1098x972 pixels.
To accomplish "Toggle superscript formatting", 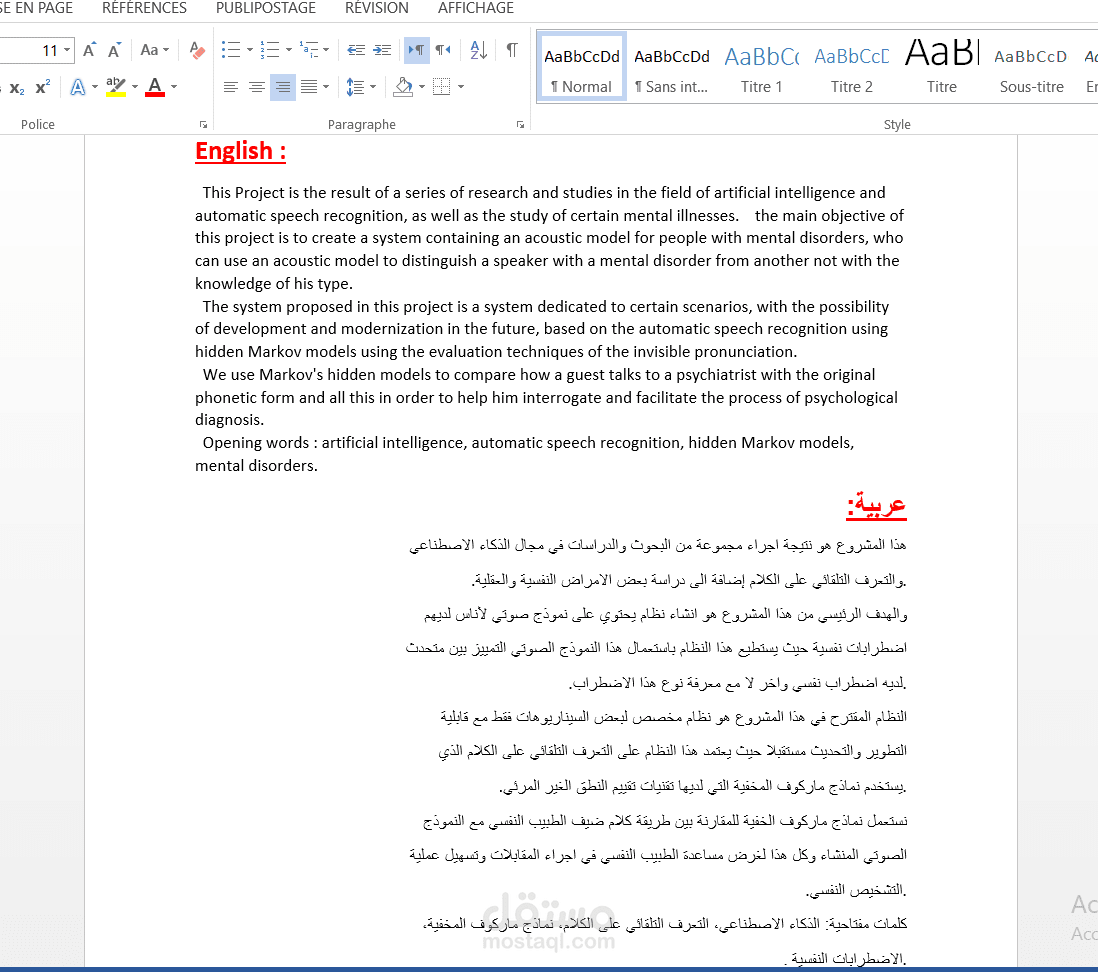I will click(43, 87).
